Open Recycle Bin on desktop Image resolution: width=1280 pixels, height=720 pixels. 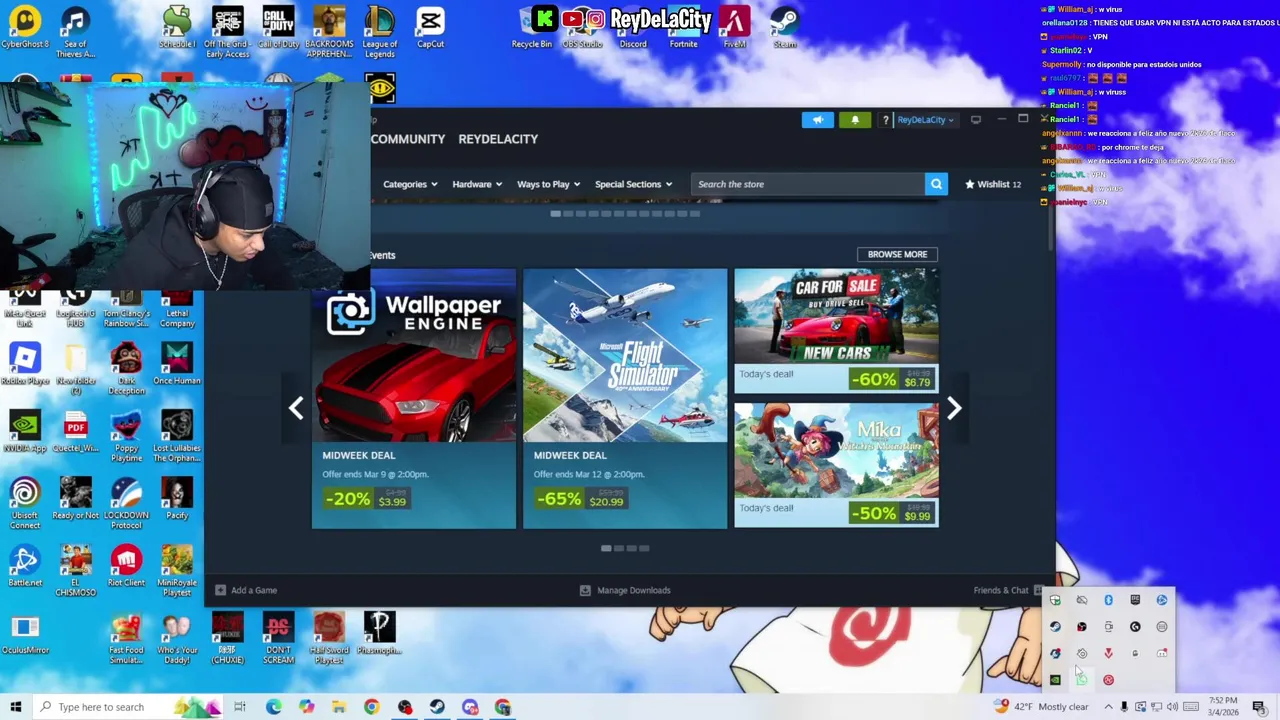532,27
